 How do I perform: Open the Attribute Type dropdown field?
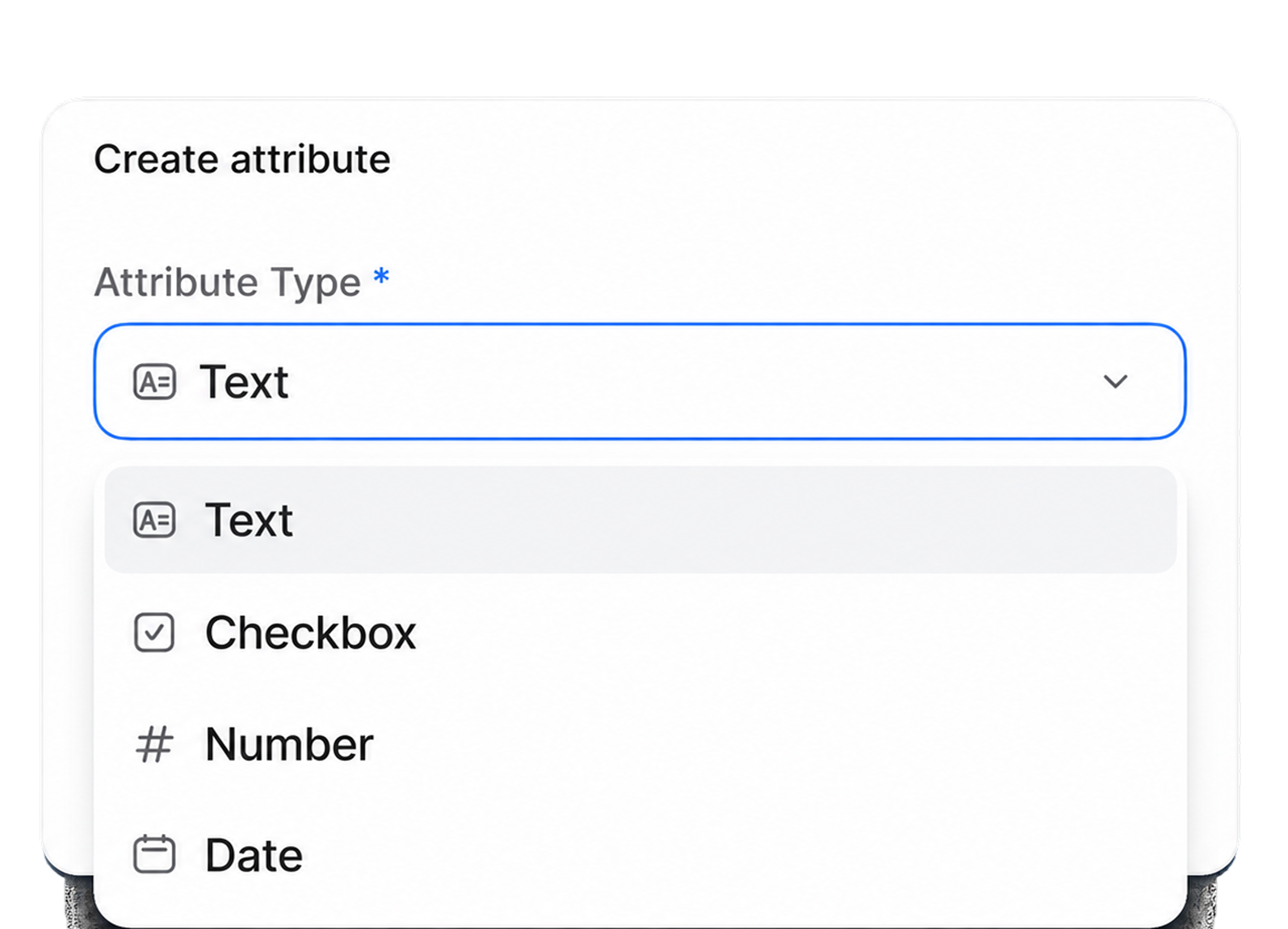coord(640,381)
